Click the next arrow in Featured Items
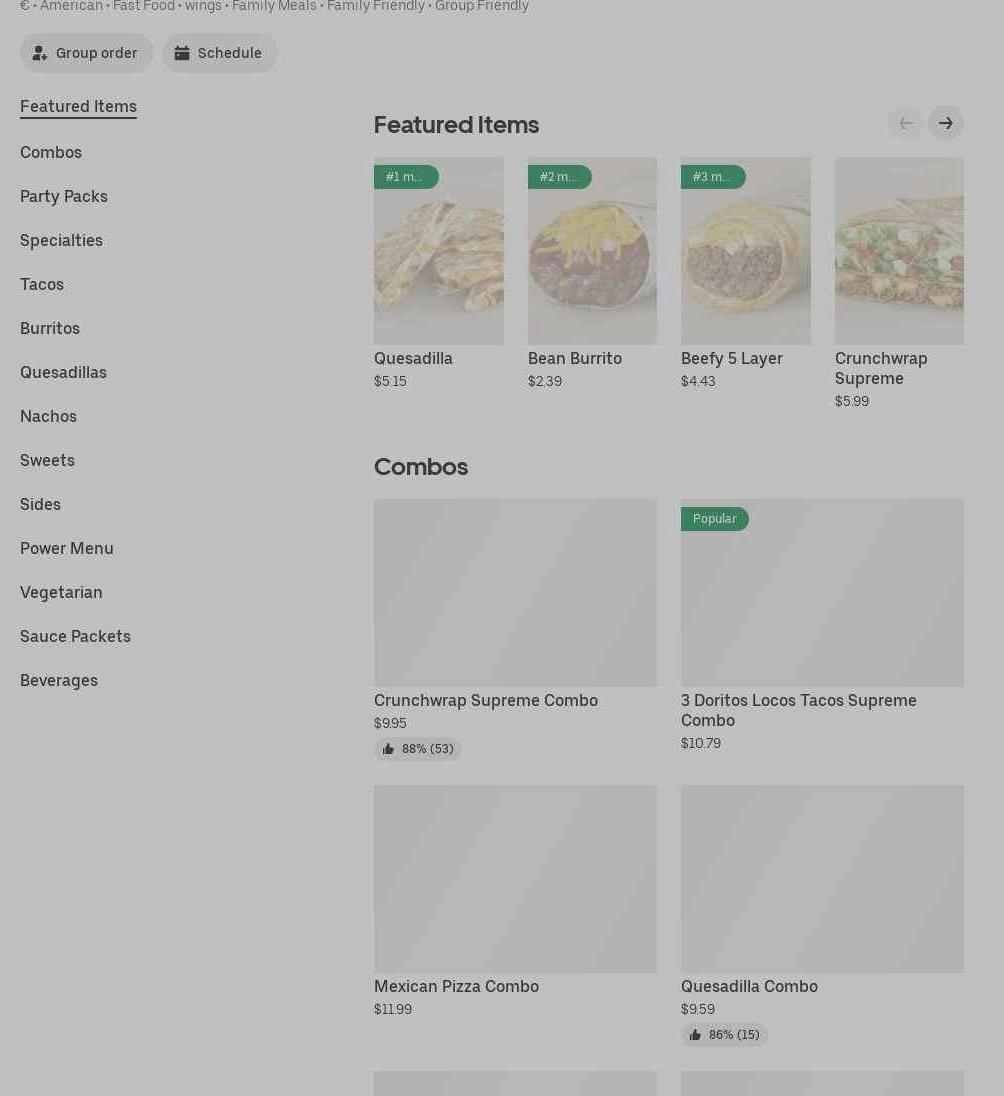The image size is (1004, 1096). 945,123
